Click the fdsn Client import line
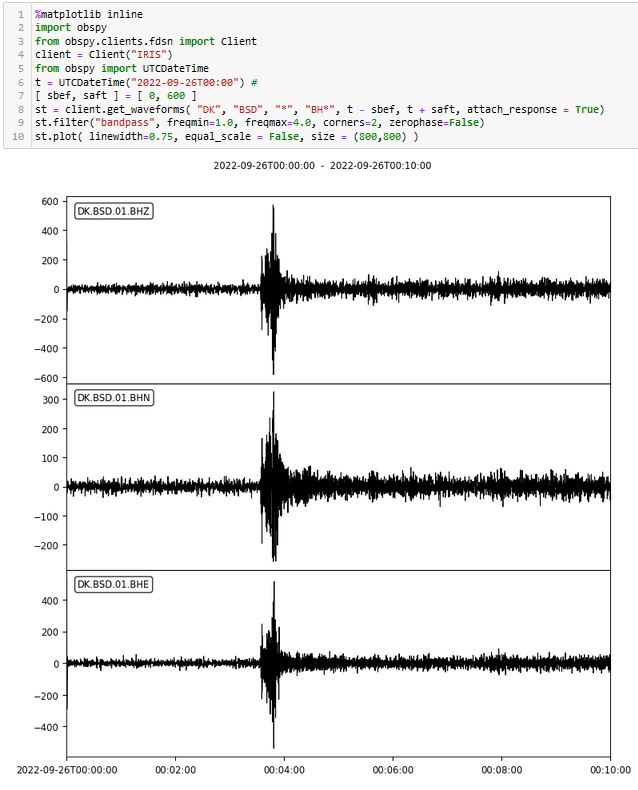This screenshot has height=790, width=638. pyautogui.click(x=146, y=41)
